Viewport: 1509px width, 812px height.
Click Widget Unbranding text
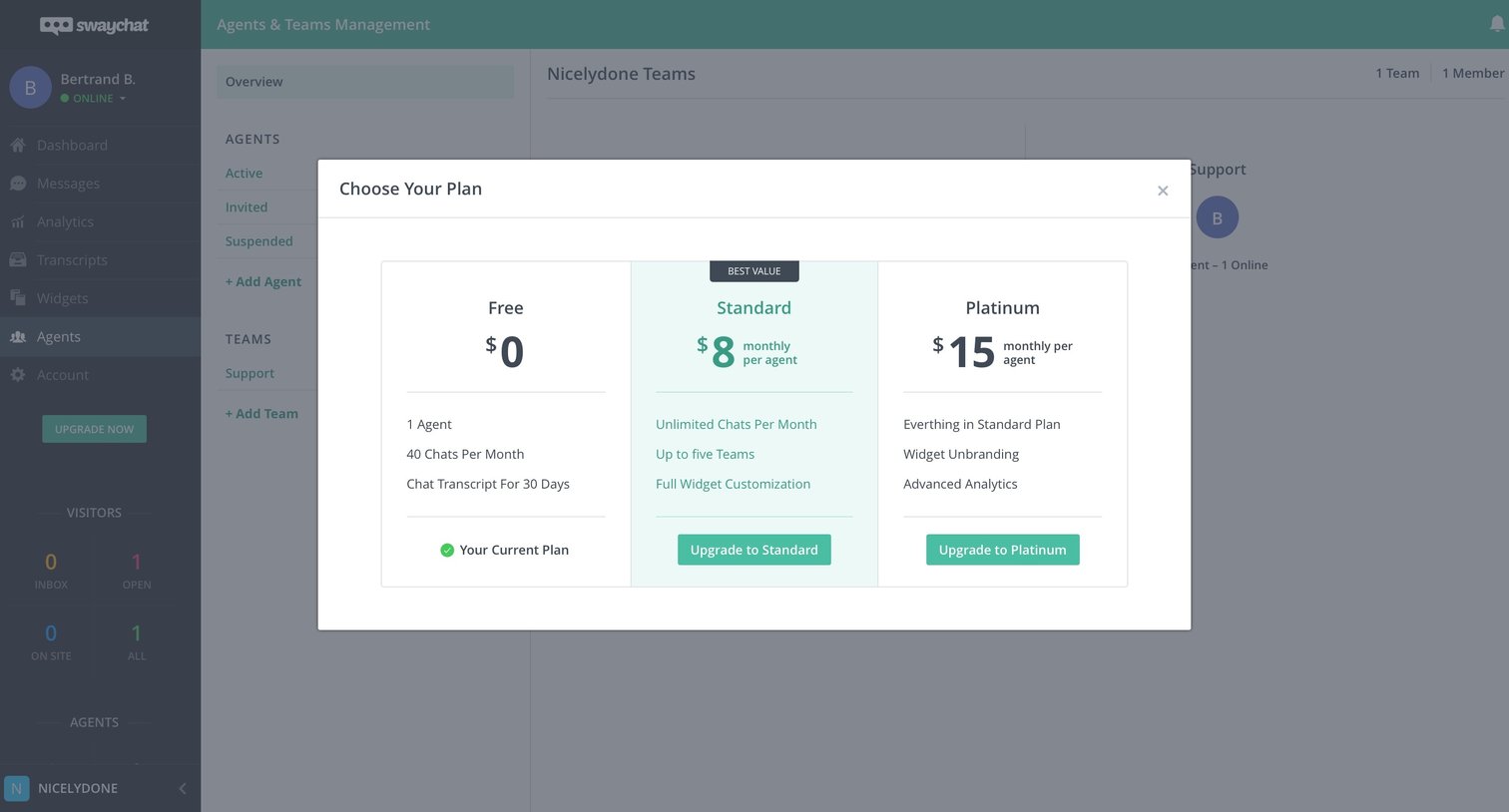point(961,454)
